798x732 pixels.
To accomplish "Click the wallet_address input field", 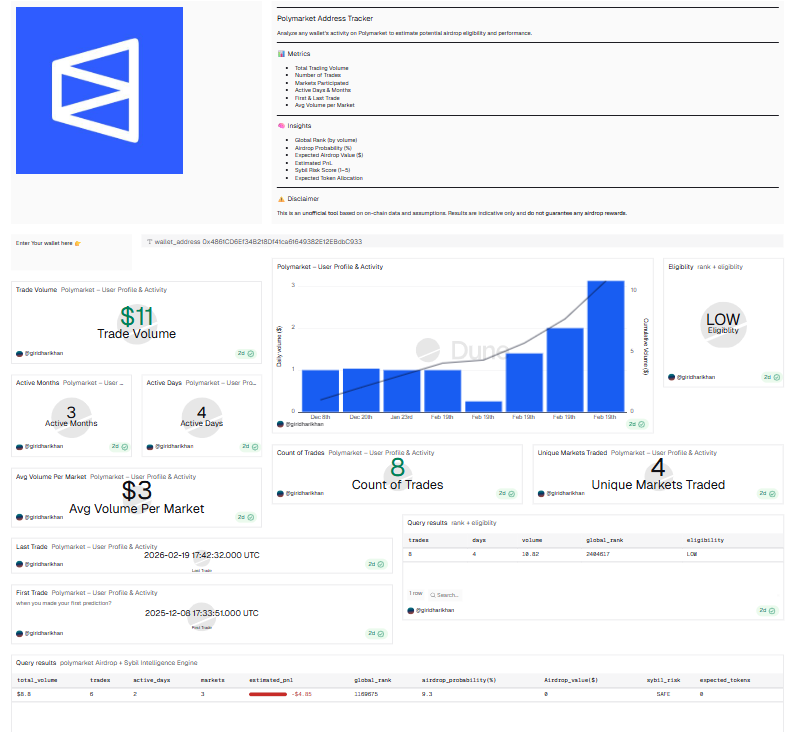I will tap(462, 241).
